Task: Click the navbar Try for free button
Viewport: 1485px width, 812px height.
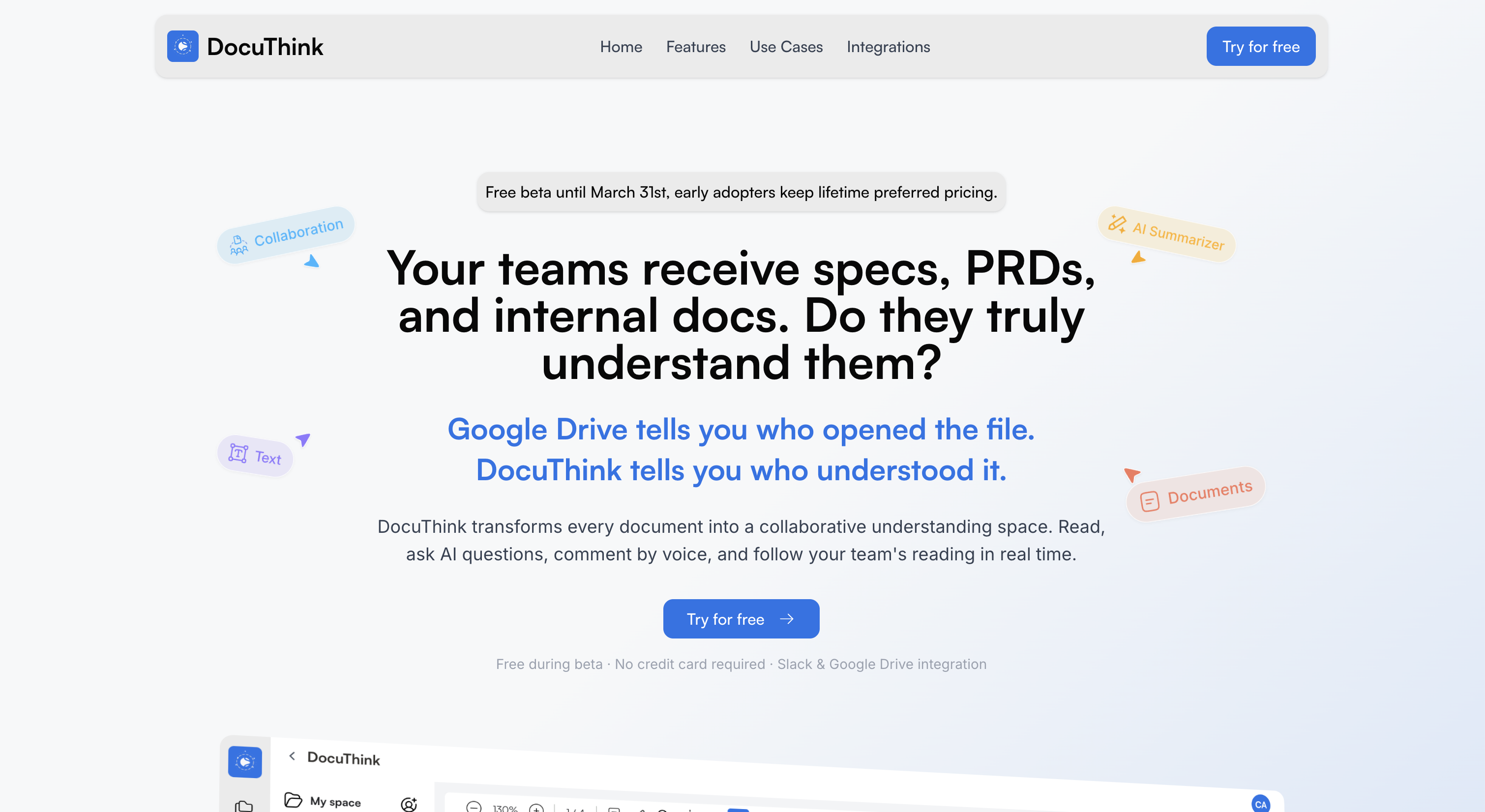Action: point(1261,46)
